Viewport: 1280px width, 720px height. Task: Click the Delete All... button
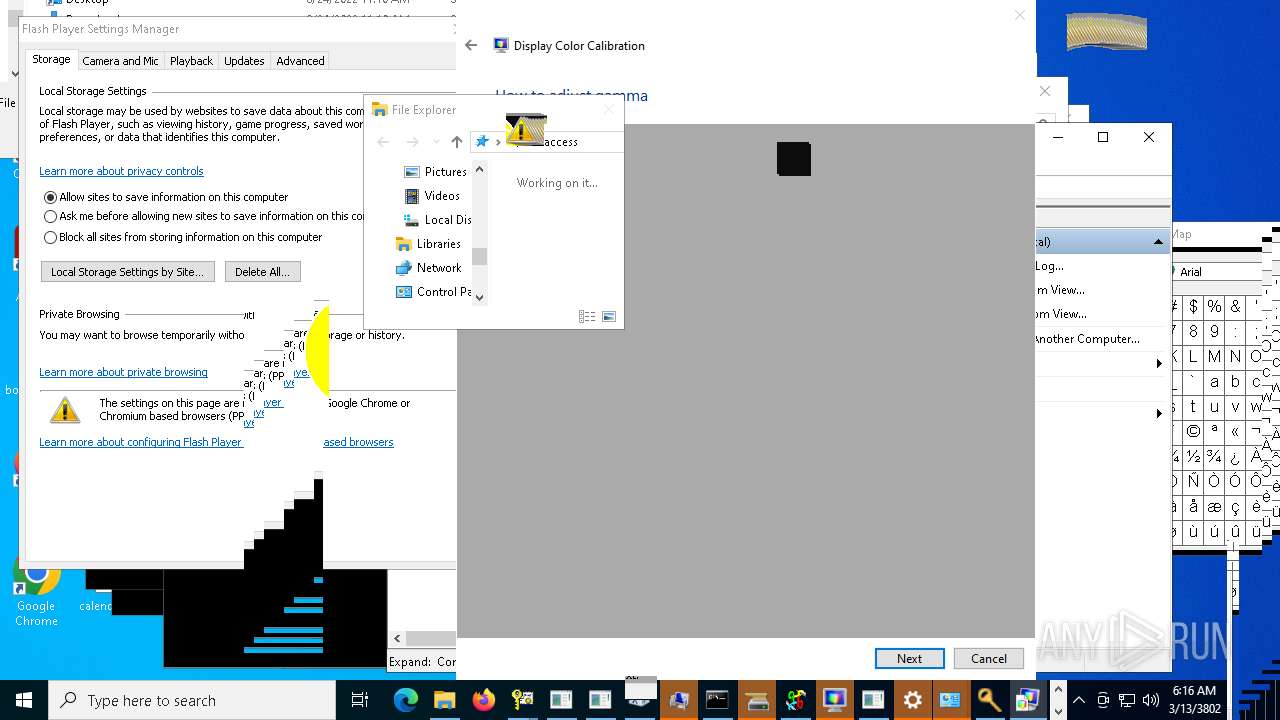pyautogui.click(x=262, y=272)
